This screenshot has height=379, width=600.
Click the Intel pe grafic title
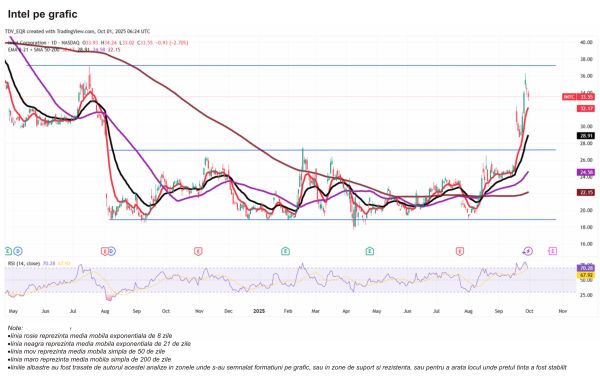tap(42, 14)
